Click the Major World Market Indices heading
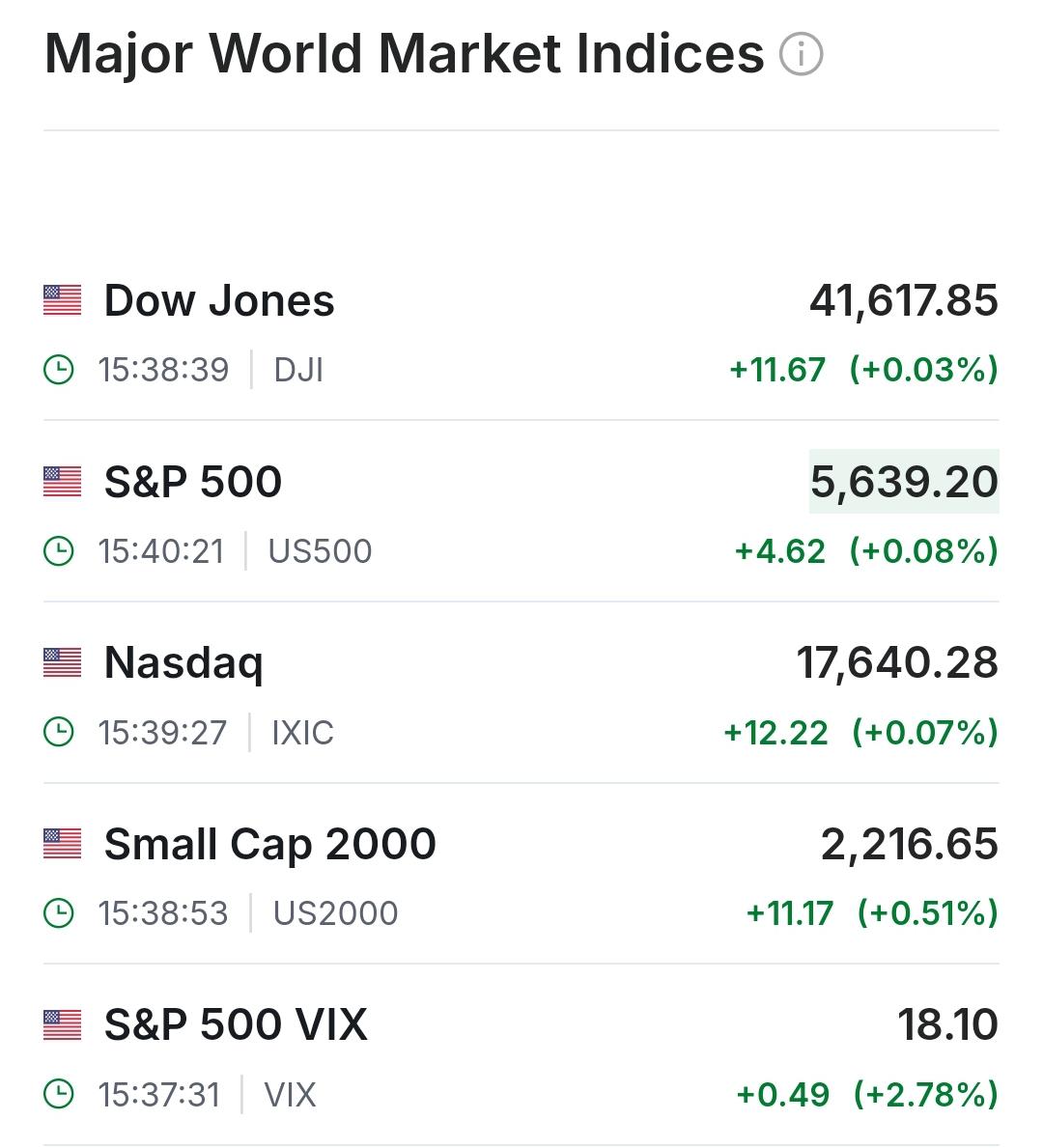The height and width of the screenshot is (1148, 1043). [x=404, y=54]
